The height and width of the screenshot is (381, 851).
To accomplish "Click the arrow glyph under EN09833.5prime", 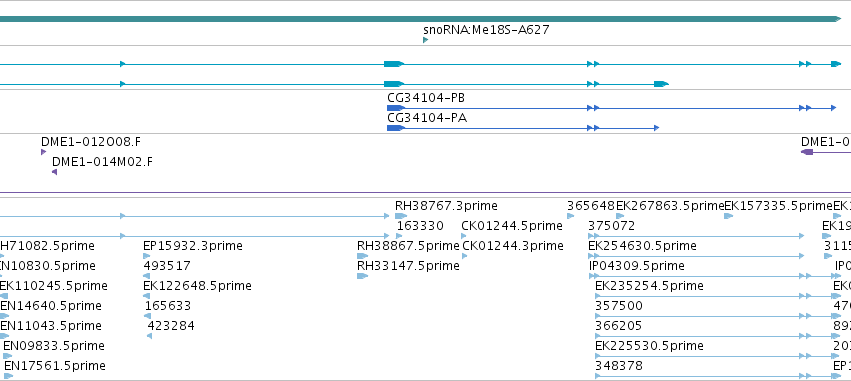I will click(8, 357).
